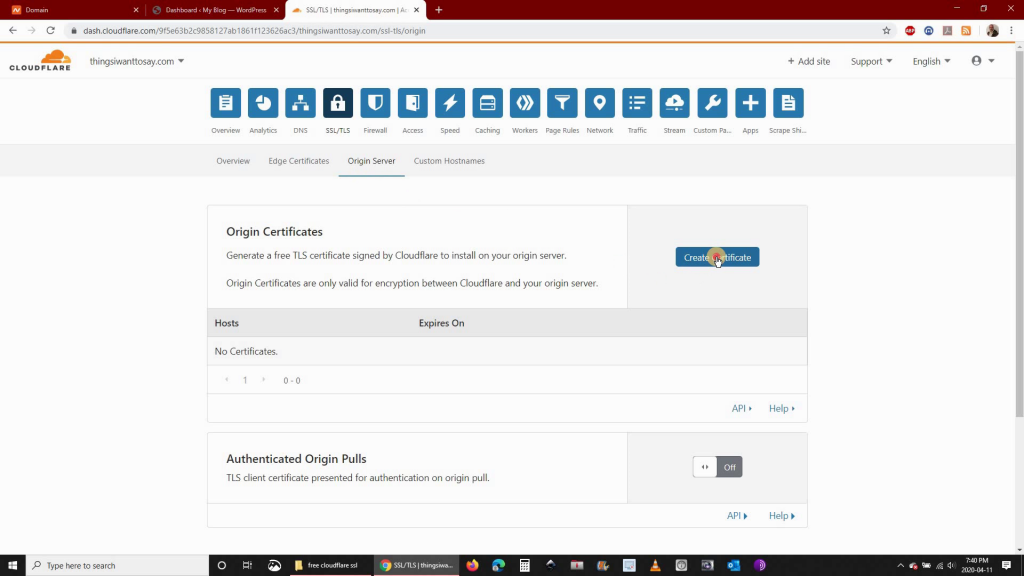Open the Access section icon
The width and height of the screenshot is (1024, 576).
click(413, 103)
